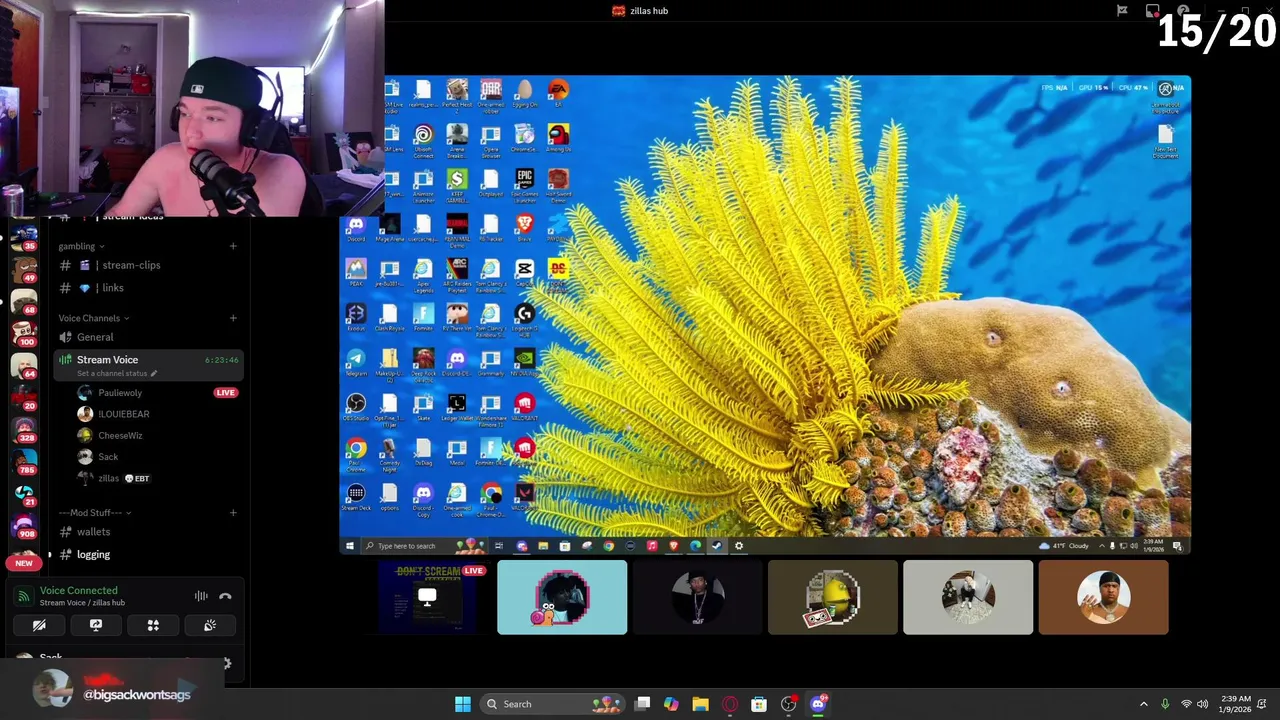Open Steam in streamed taskbar
The height and width of the screenshot is (720, 1280).
click(717, 546)
